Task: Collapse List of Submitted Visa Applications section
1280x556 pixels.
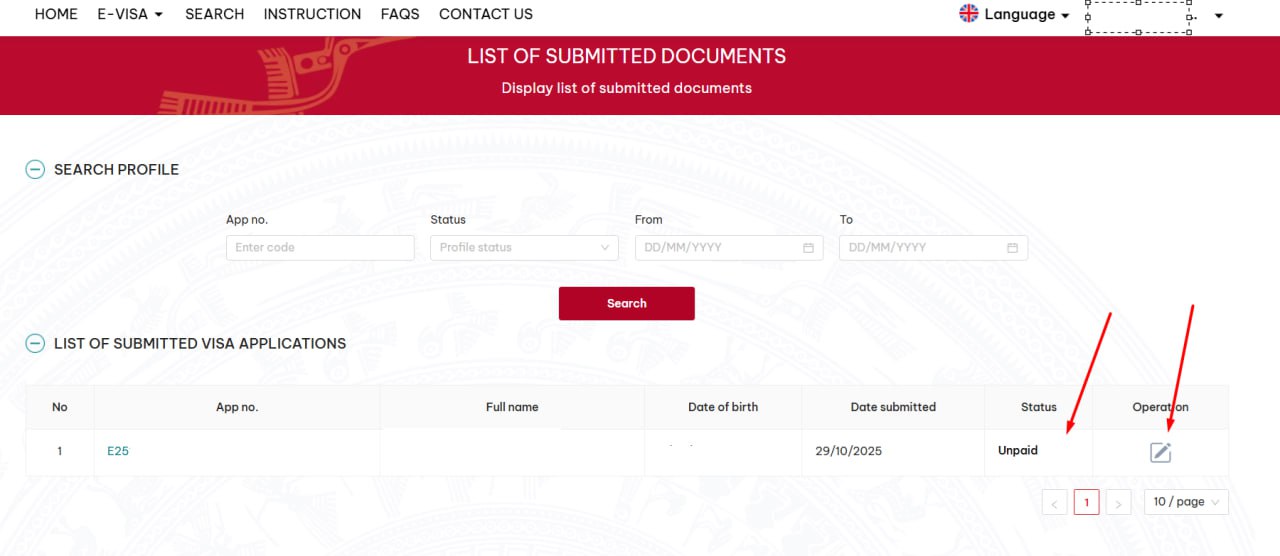Action: click(35, 344)
